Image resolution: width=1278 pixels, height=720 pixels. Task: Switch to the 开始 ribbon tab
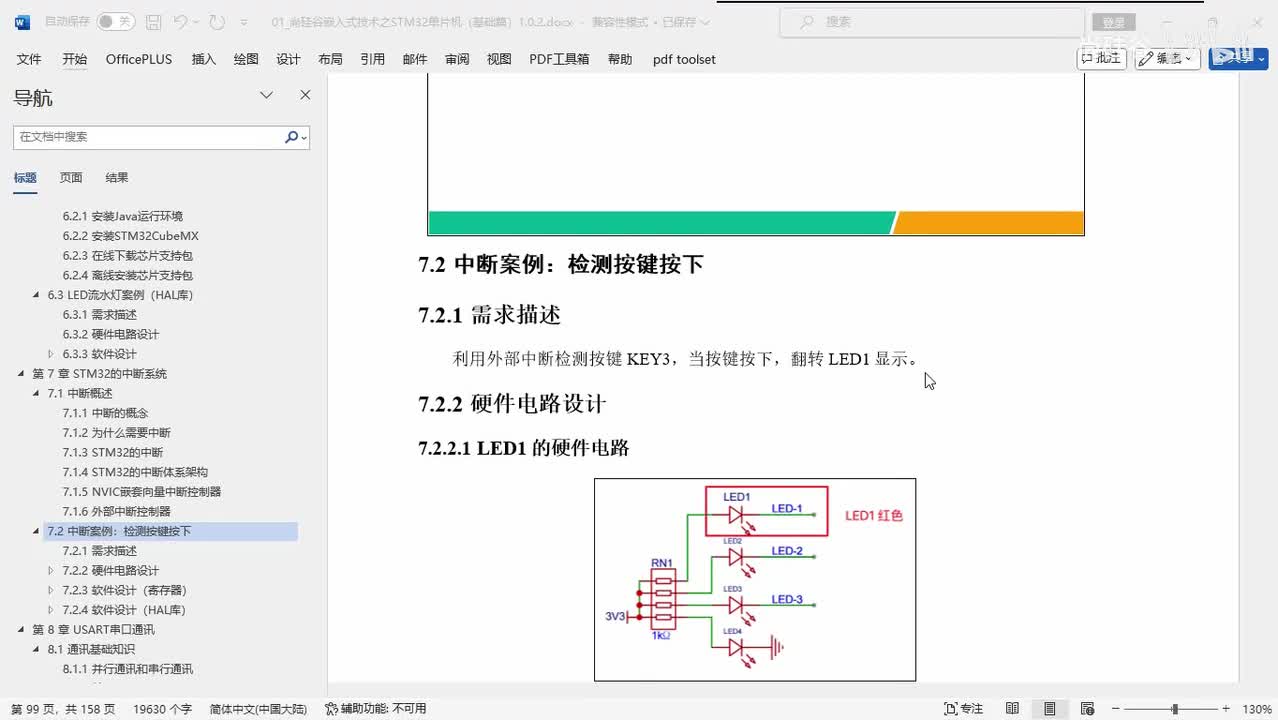coord(74,59)
